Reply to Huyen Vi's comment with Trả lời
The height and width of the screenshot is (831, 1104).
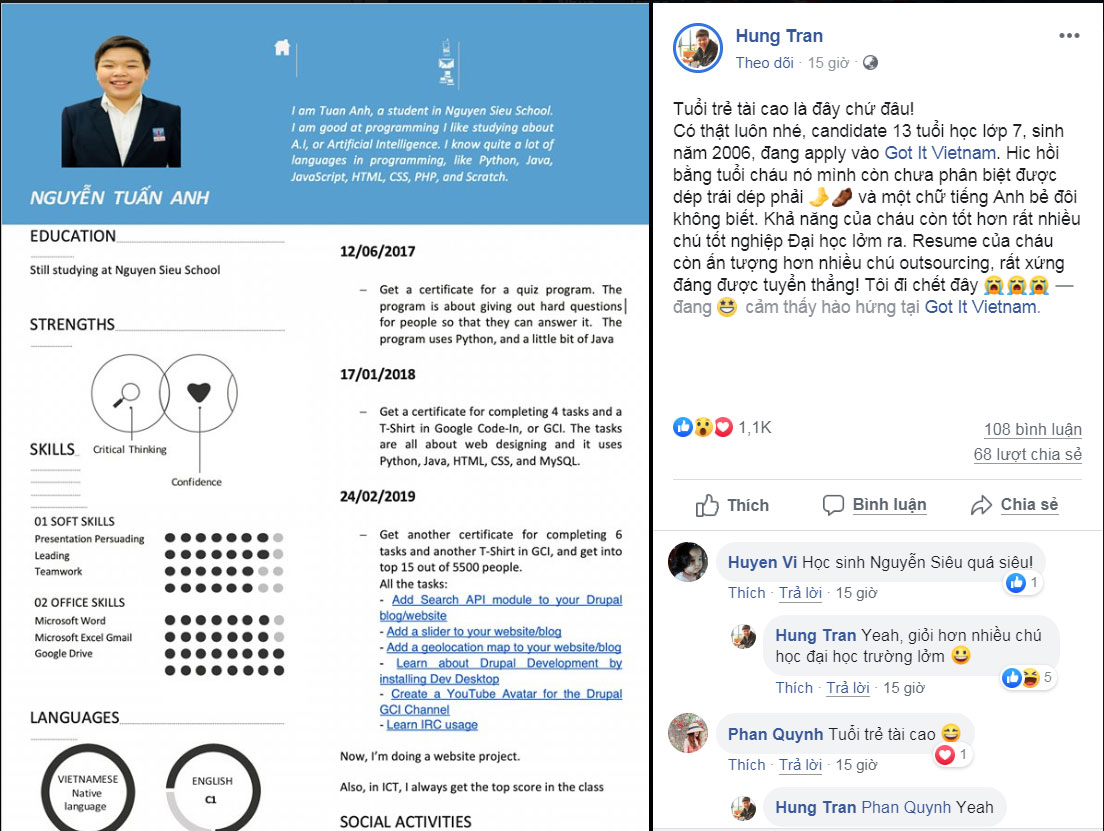(x=800, y=593)
